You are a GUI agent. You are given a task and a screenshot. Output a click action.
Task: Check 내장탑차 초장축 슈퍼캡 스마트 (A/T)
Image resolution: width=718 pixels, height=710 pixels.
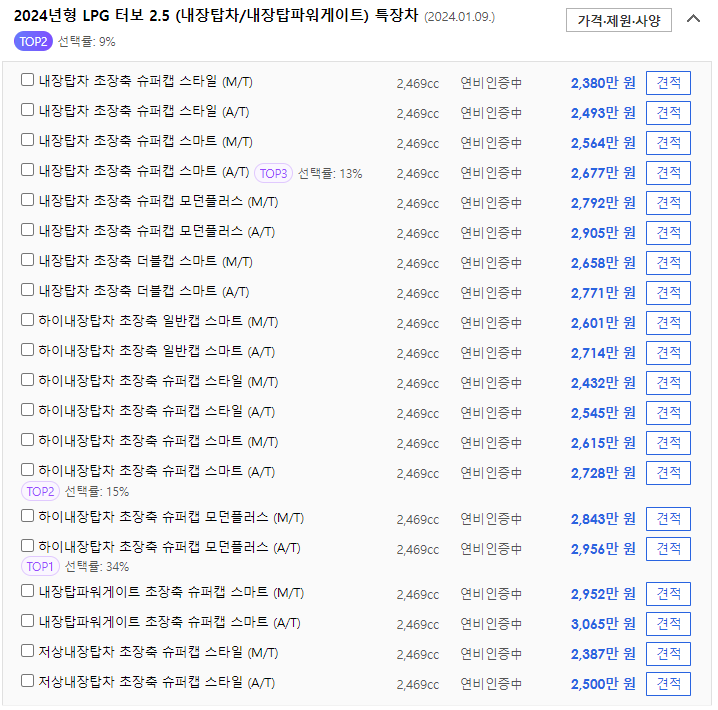[27, 170]
